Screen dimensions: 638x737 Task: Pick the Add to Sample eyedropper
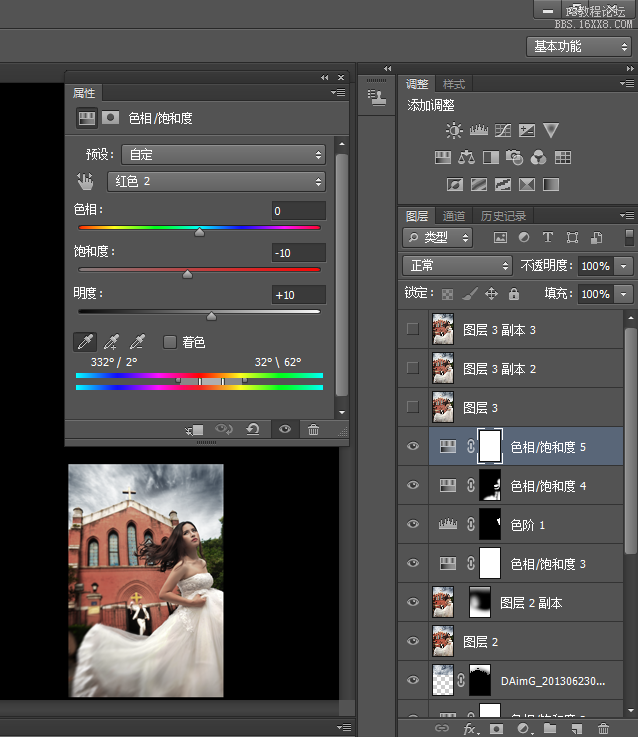(x=113, y=342)
